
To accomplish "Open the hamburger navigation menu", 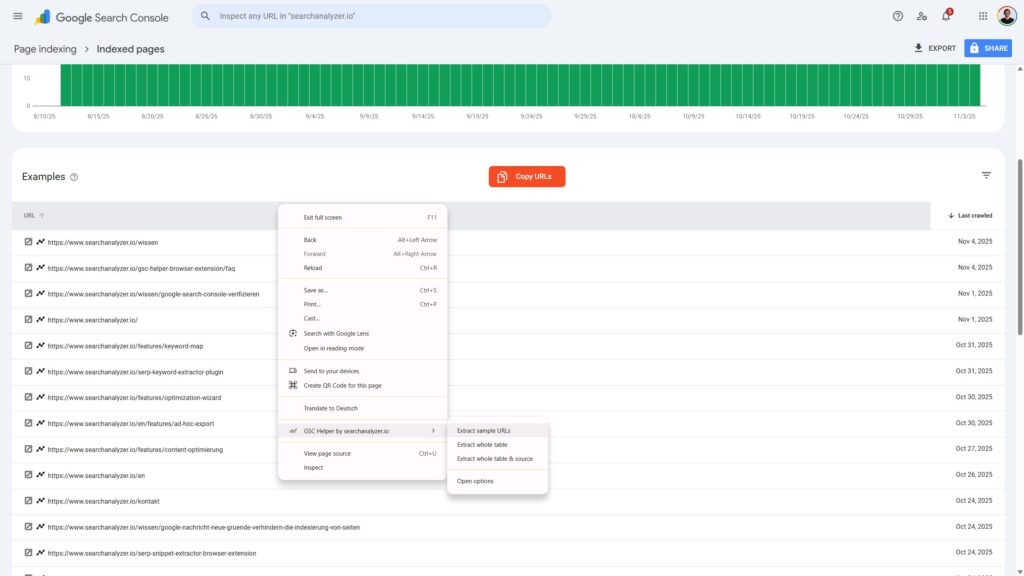I will click(x=17, y=16).
